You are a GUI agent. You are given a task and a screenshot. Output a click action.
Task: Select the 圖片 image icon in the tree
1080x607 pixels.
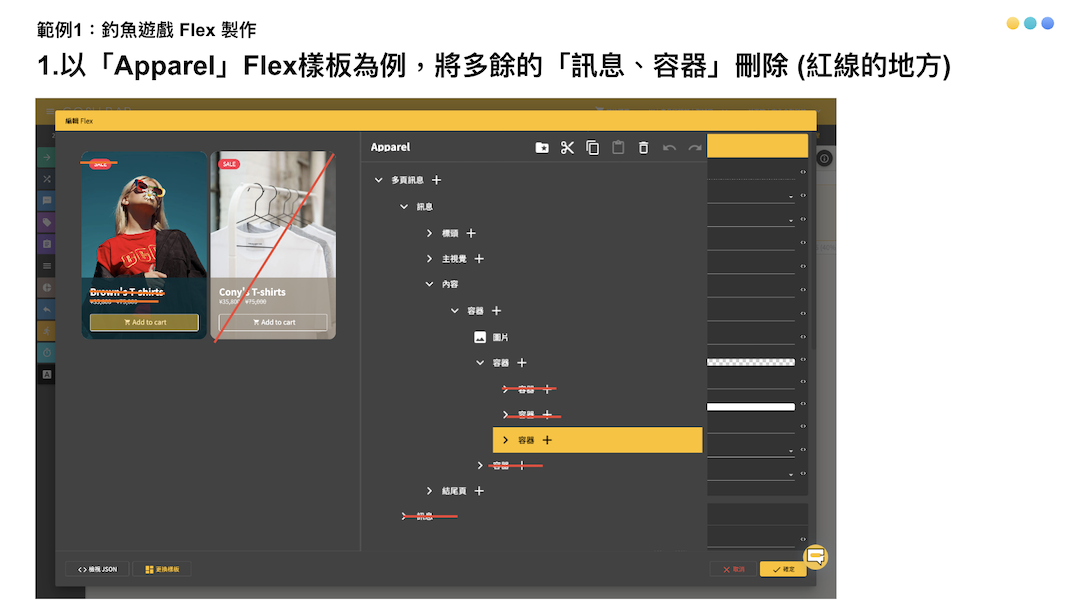point(480,337)
